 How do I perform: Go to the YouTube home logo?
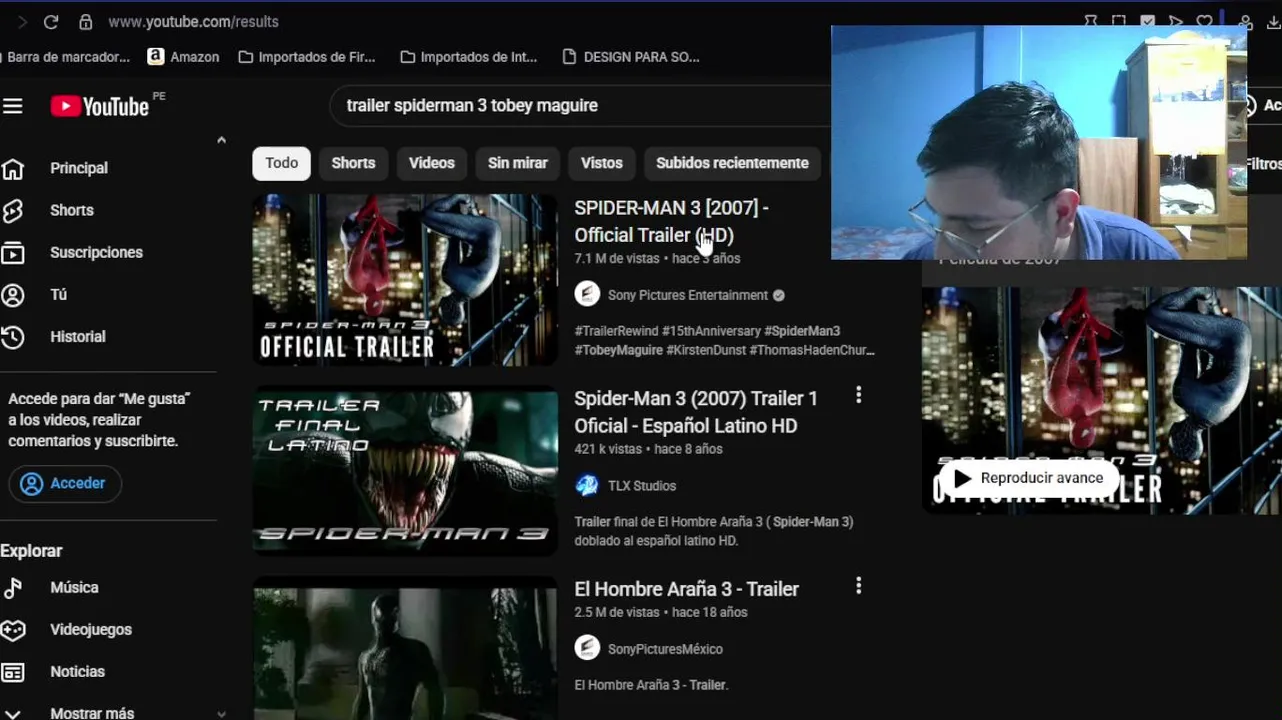pyautogui.click(x=100, y=106)
